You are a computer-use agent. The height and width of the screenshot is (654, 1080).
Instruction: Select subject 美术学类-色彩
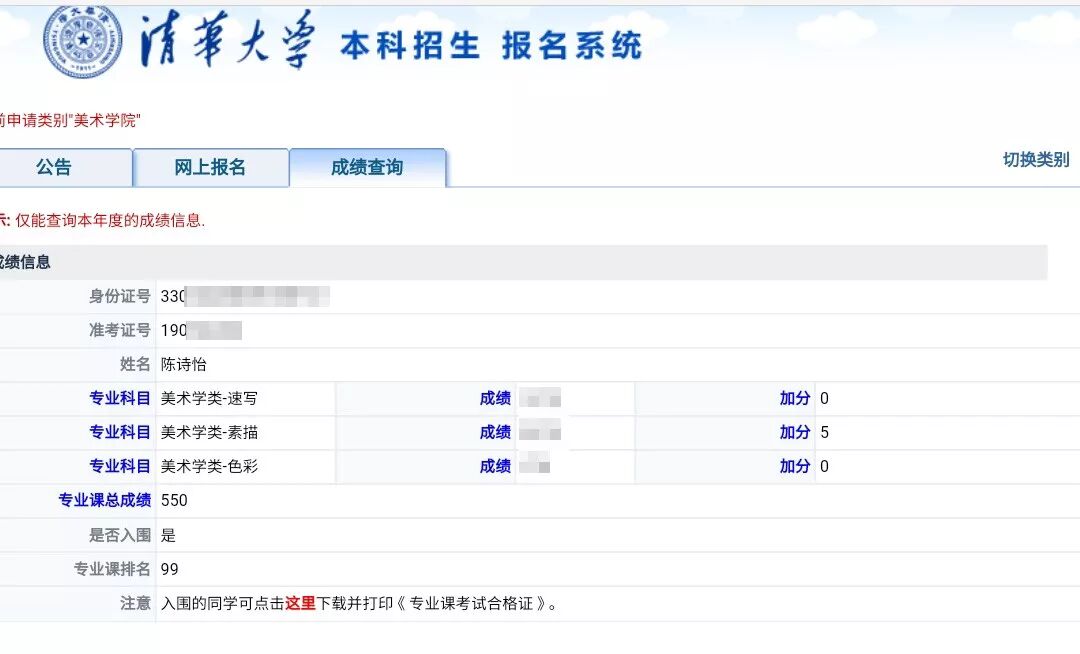(x=209, y=467)
